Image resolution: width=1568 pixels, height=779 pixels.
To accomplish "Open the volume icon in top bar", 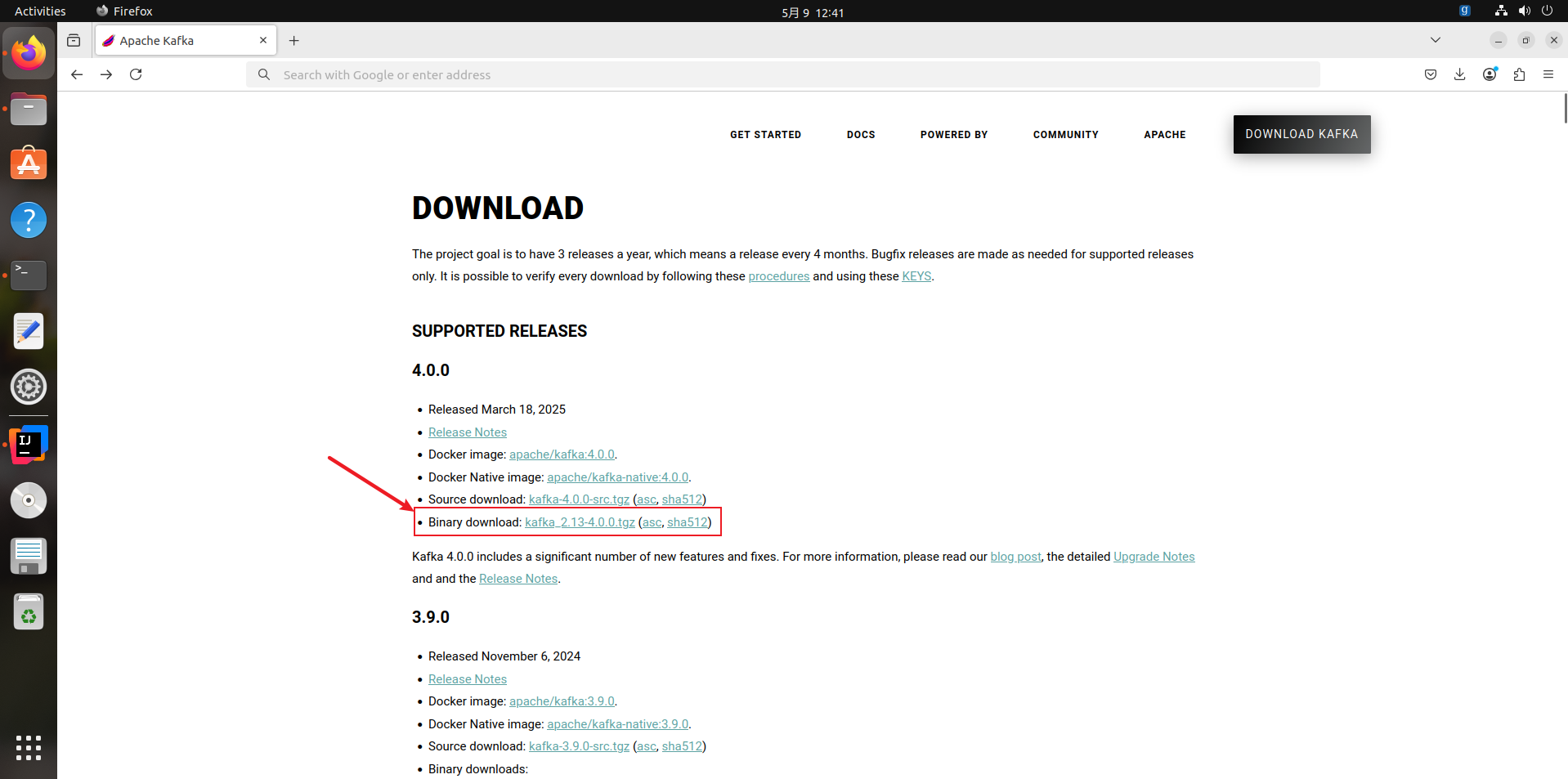I will (1524, 11).
